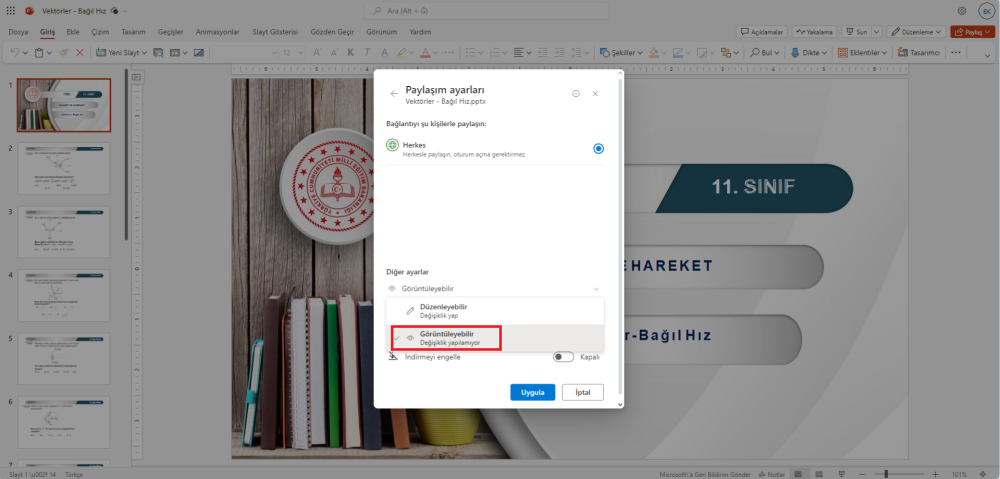Choose Görüntüleyebilir permission option
This screenshot has height=479, width=1000.
[494, 338]
